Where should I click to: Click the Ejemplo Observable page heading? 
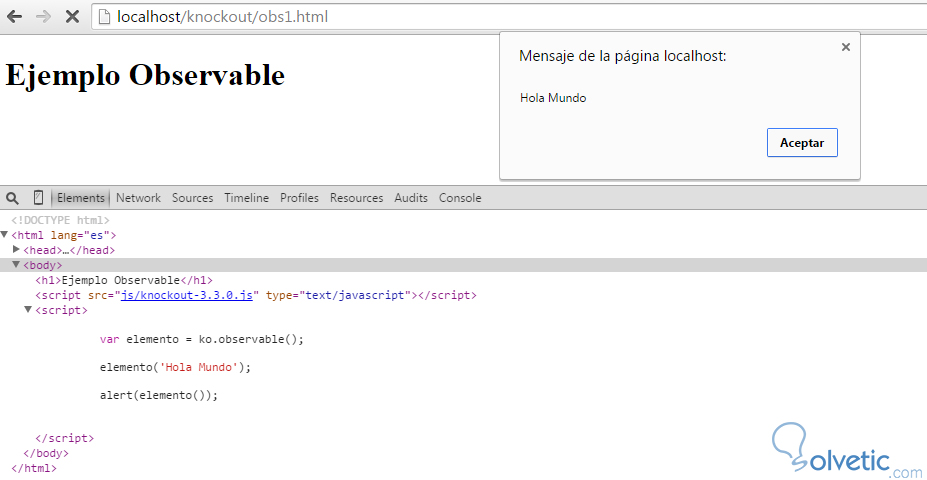pos(145,76)
